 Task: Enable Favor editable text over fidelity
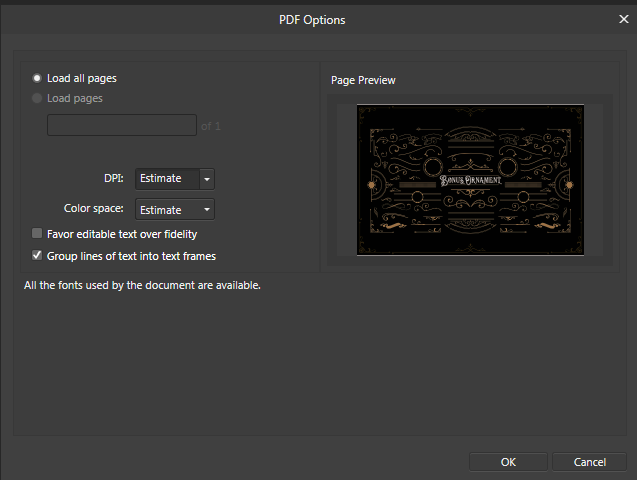coord(37,233)
